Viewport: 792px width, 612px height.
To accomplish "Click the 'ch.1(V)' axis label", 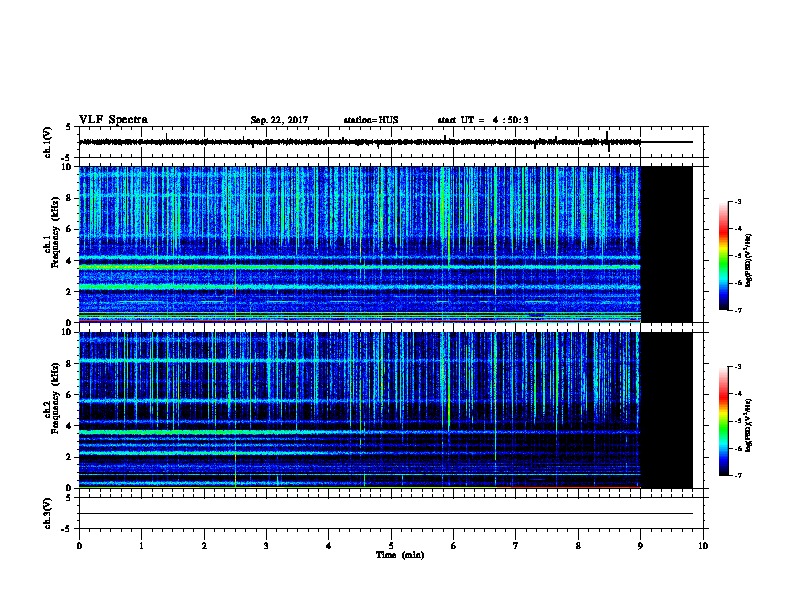I will pos(48,142).
